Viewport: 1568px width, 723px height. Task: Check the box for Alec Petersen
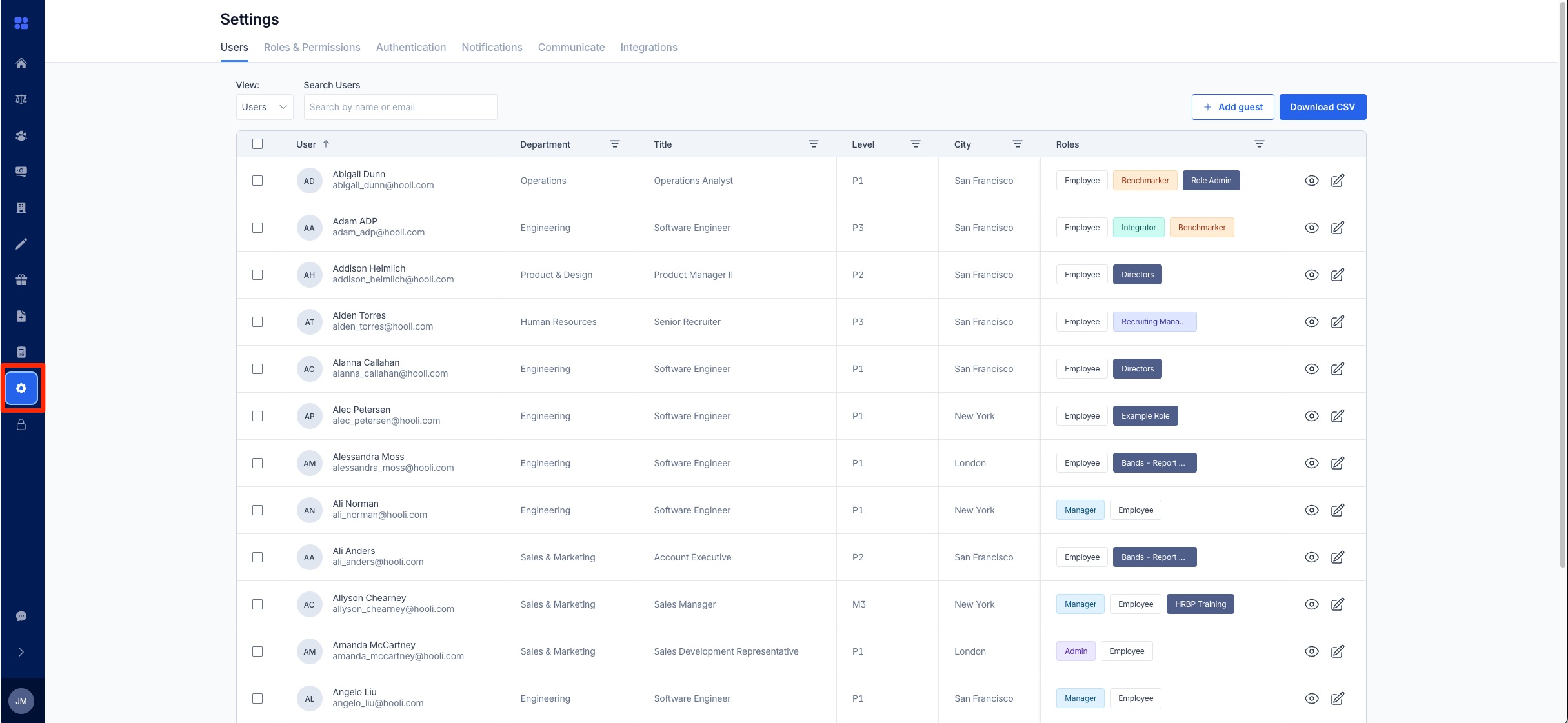pyautogui.click(x=257, y=416)
